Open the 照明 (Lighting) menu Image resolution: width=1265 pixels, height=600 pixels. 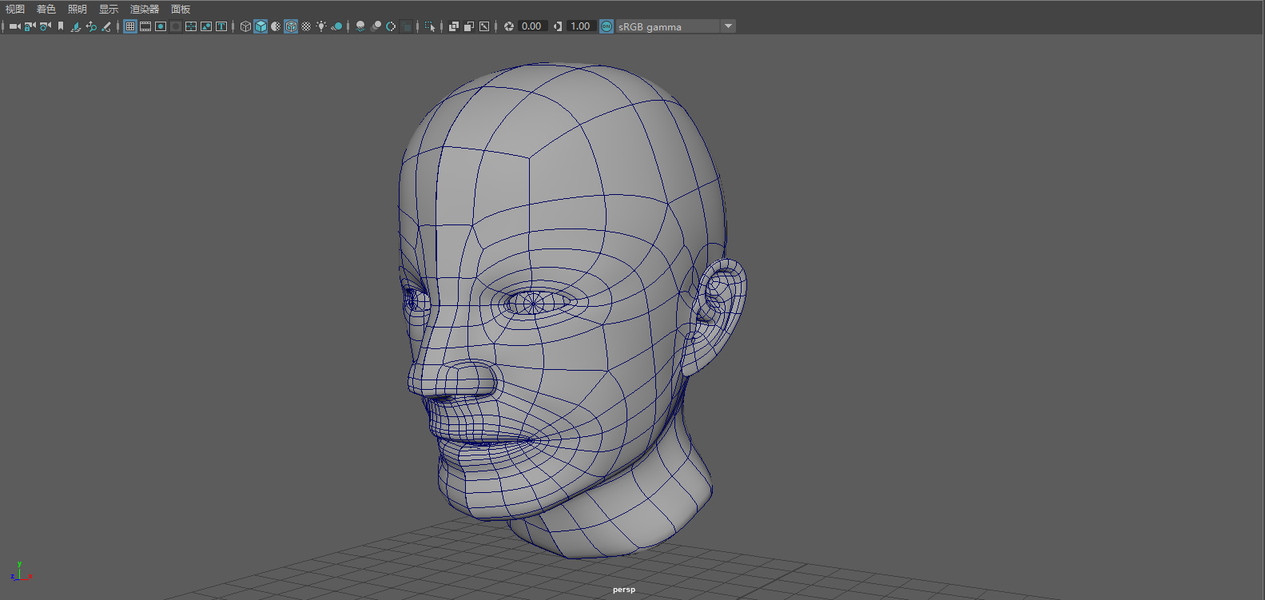77,9
